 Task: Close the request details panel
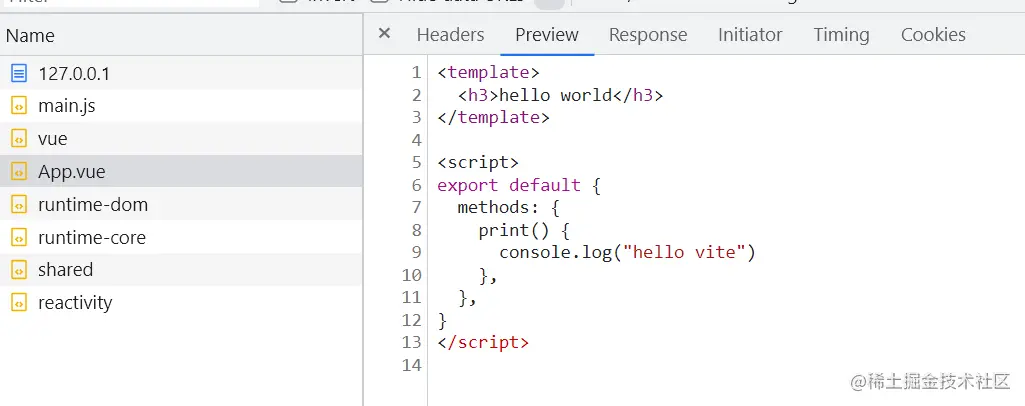(x=384, y=33)
